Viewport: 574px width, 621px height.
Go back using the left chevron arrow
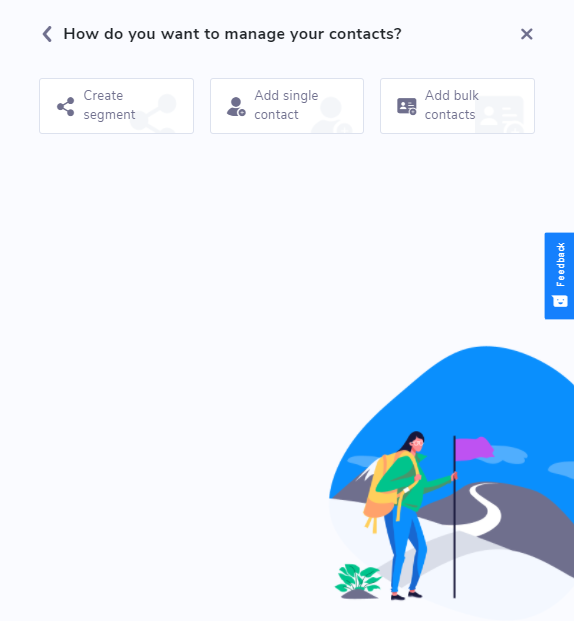click(x=47, y=34)
